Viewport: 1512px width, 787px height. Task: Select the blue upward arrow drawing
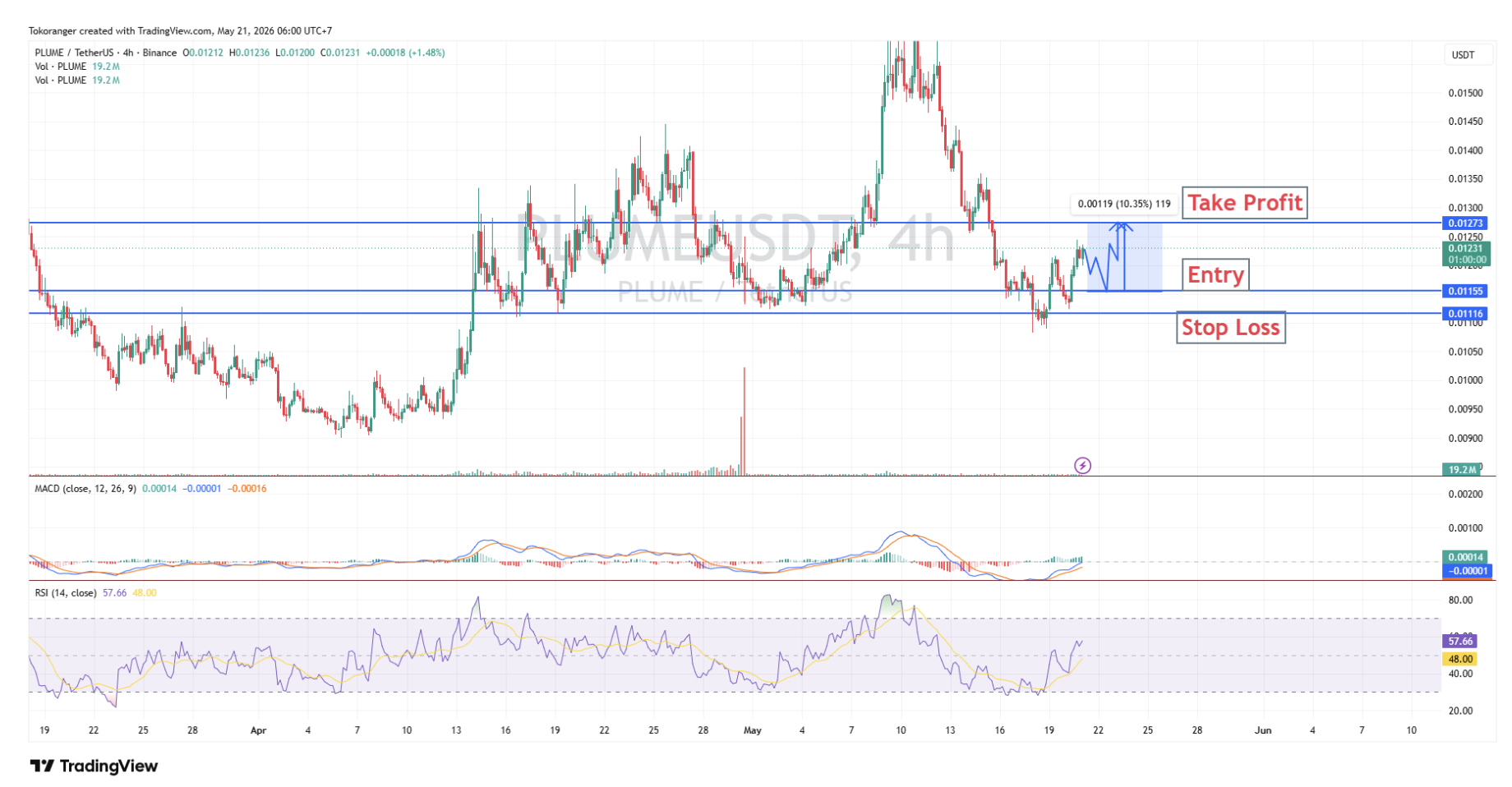point(1123,256)
